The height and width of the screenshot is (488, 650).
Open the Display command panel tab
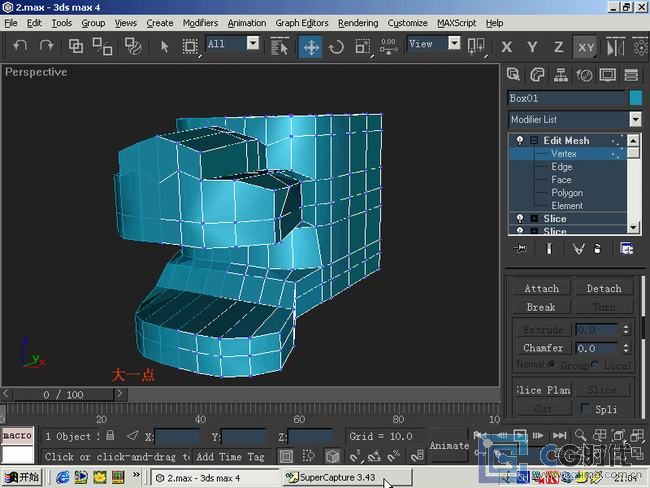pyautogui.click(x=608, y=75)
